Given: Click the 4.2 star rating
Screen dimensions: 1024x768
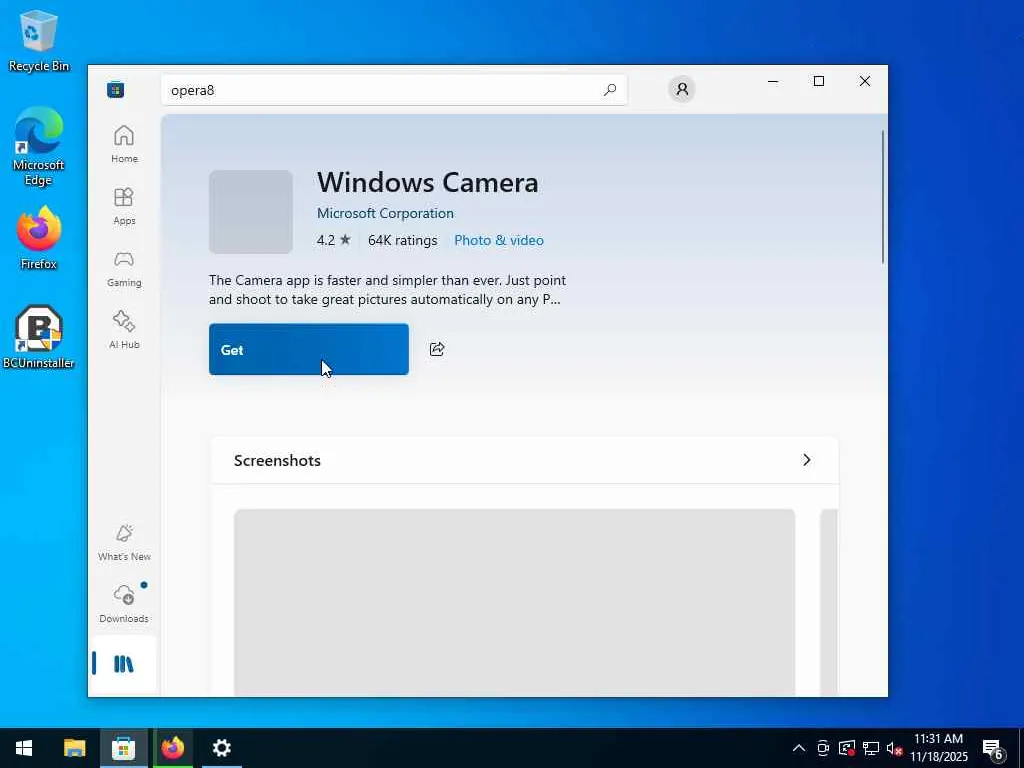Looking at the screenshot, I should [334, 240].
